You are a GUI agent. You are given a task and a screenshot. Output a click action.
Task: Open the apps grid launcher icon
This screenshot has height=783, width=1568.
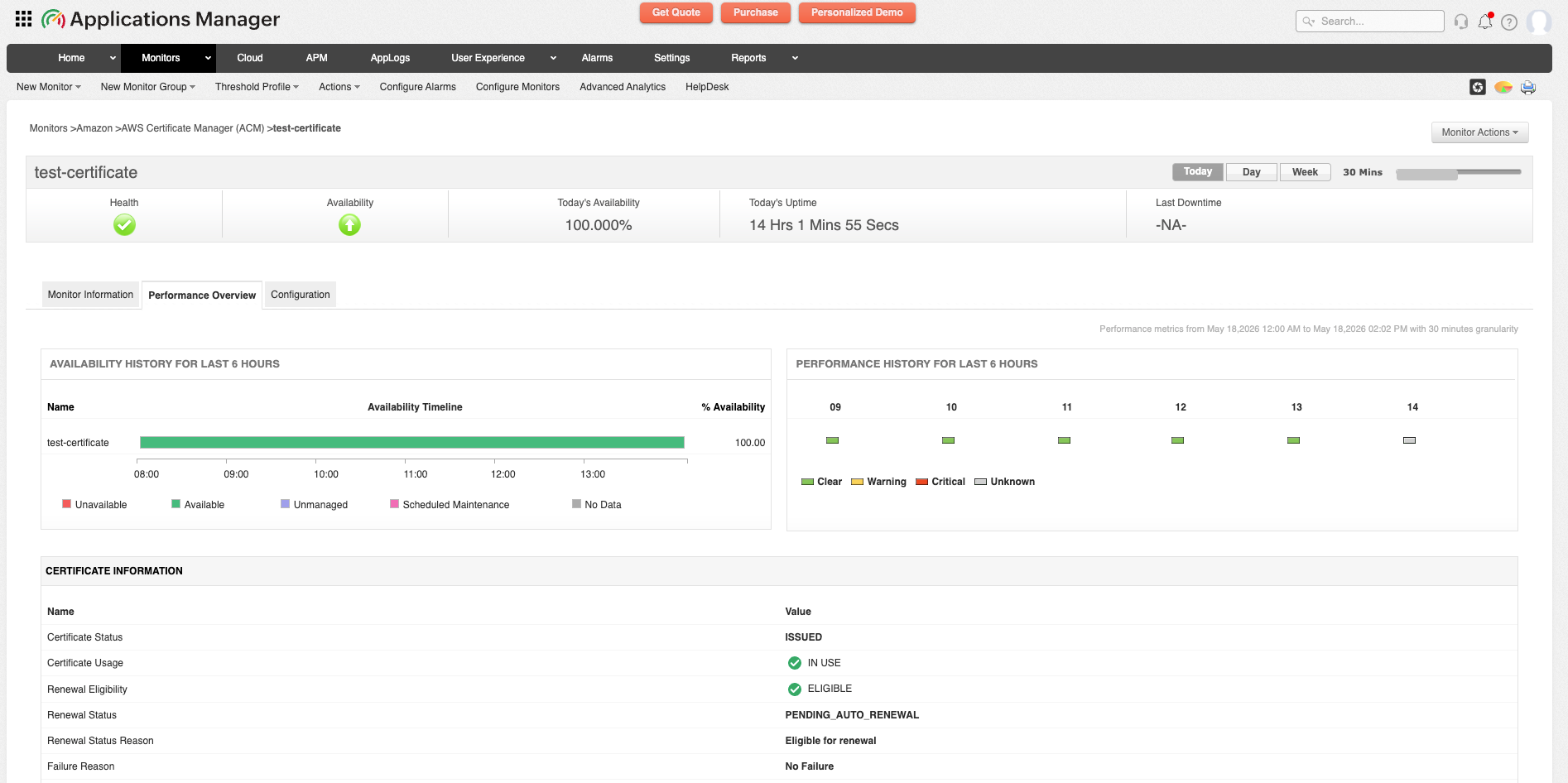coord(23,19)
